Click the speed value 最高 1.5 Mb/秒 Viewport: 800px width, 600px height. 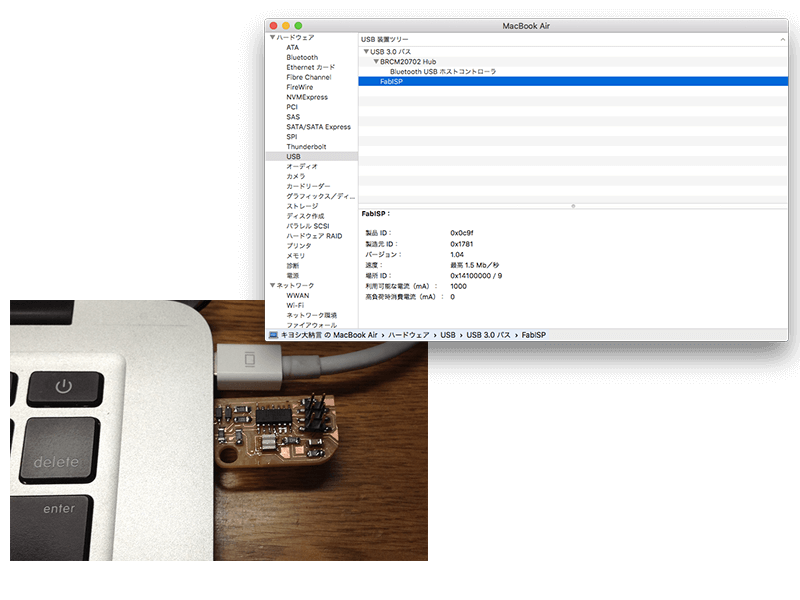(x=474, y=265)
